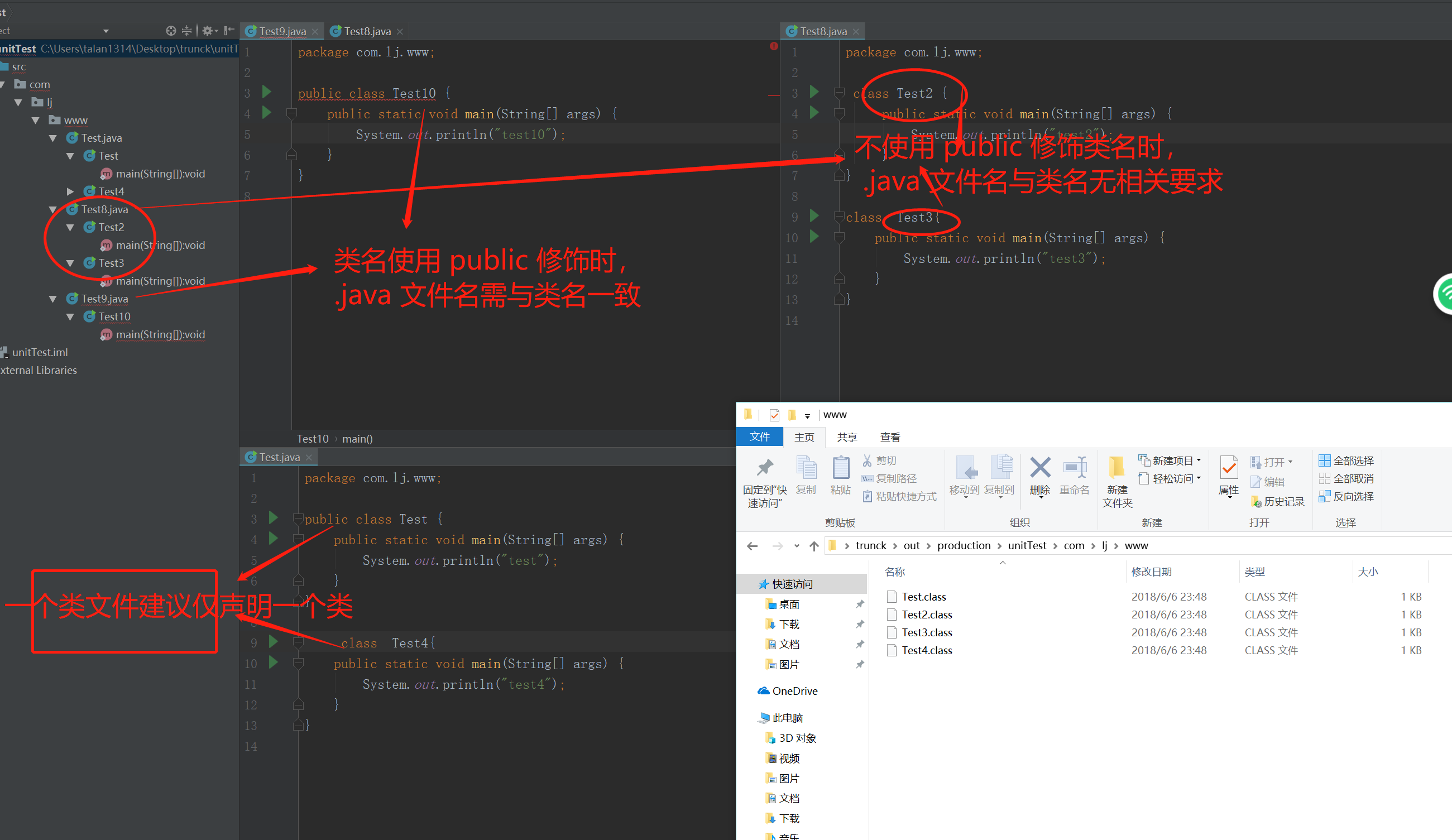1452x840 pixels.
Task: Collapse Test9.java node in project tree
Action: (53, 299)
